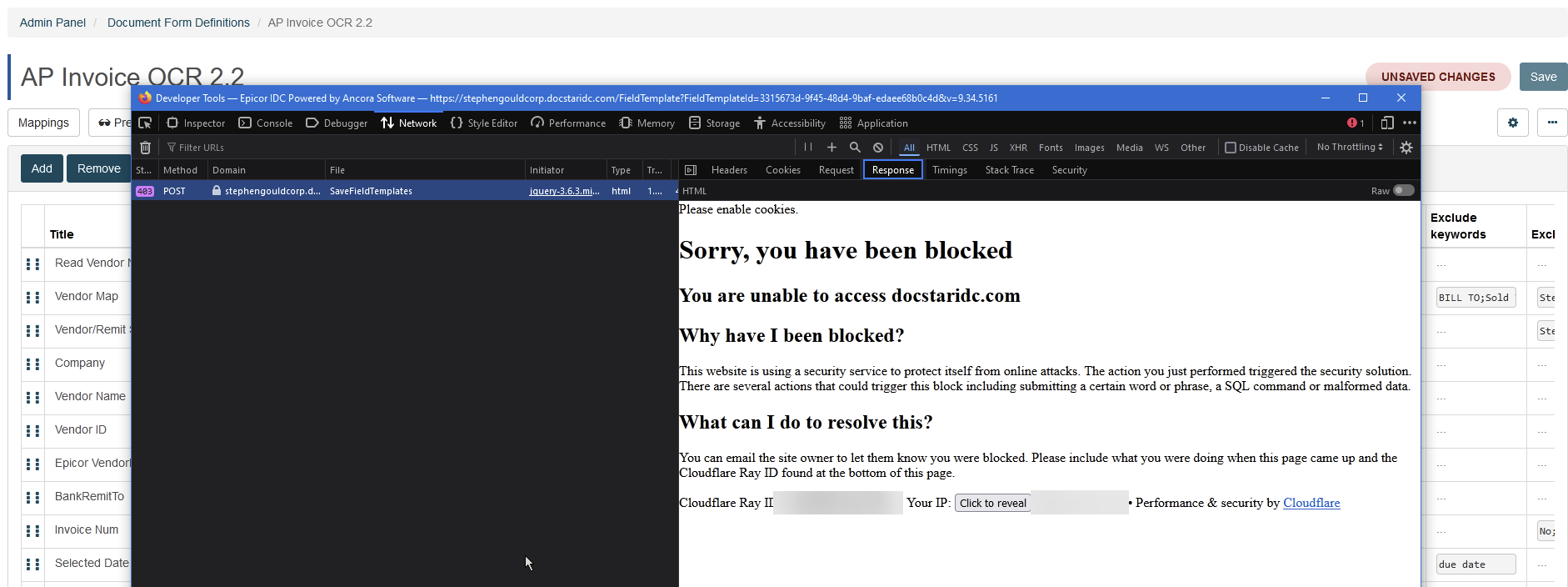This screenshot has height=587, width=1568.
Task: Grab the drag handle for Company row
Action: 32,364
